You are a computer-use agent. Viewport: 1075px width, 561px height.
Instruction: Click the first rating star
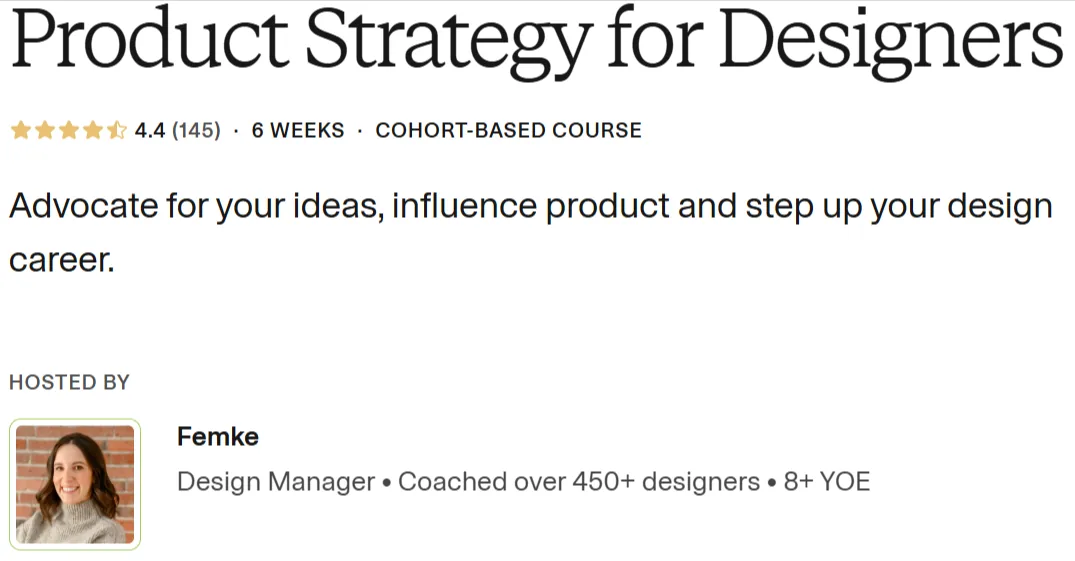coord(21,130)
